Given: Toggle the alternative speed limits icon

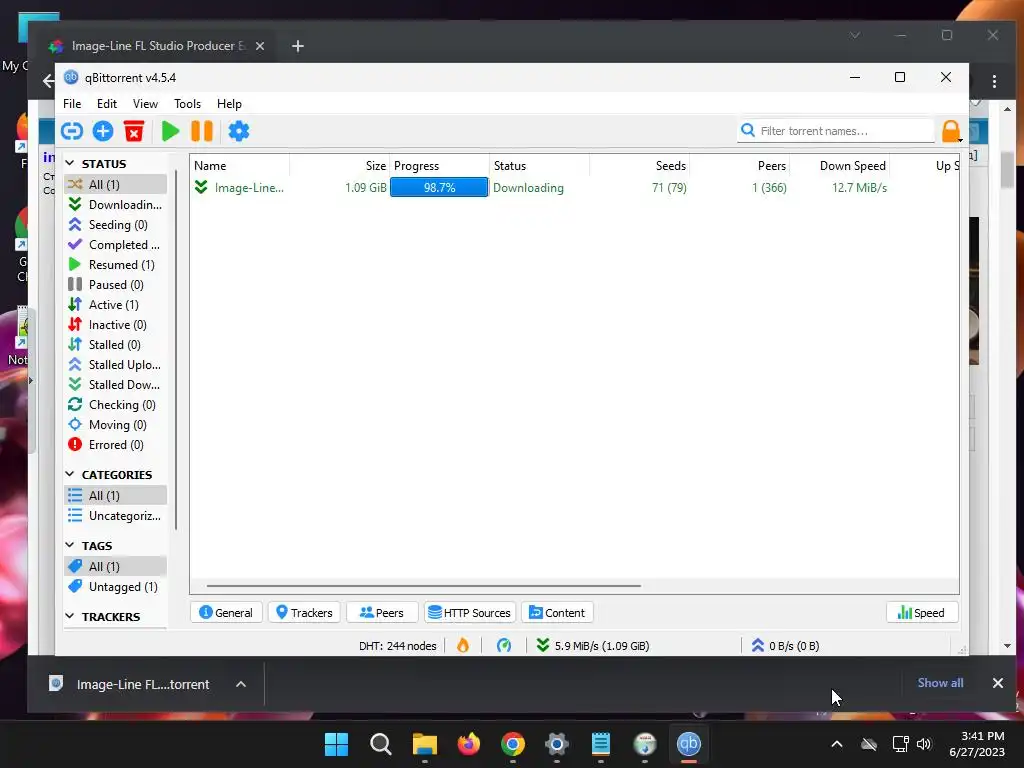Looking at the screenshot, I should click(x=504, y=645).
